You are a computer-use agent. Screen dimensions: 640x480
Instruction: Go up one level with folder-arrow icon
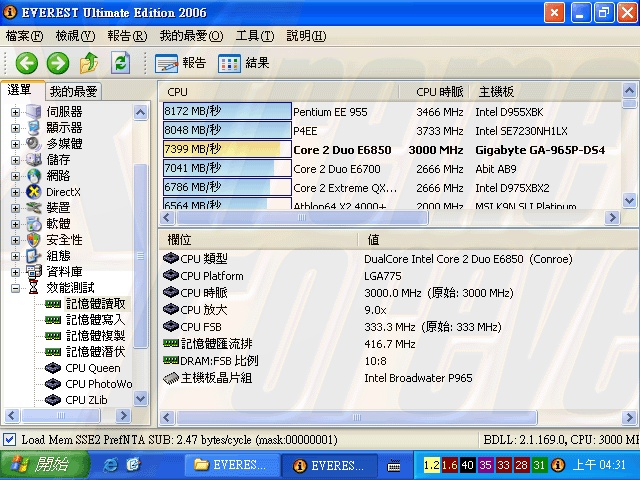89,63
